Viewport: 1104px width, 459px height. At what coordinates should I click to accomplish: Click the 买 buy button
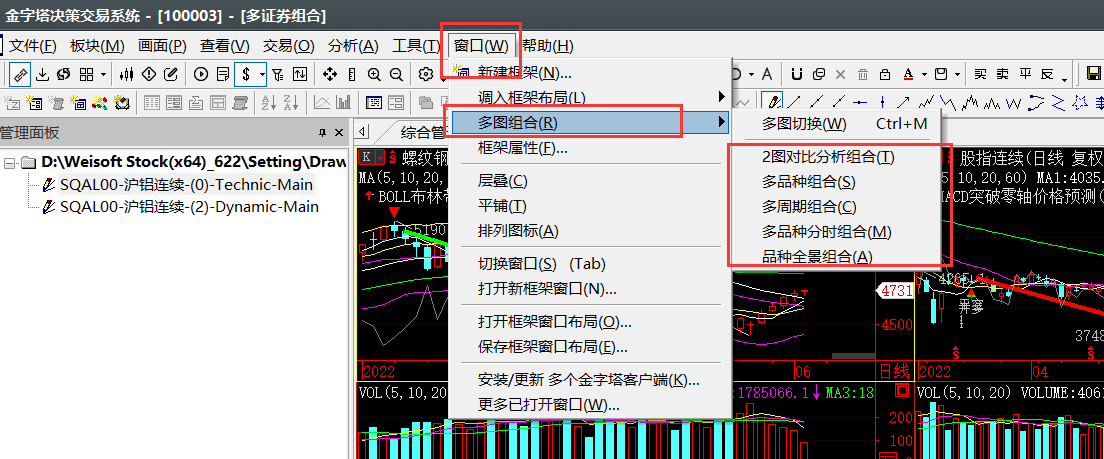point(981,74)
